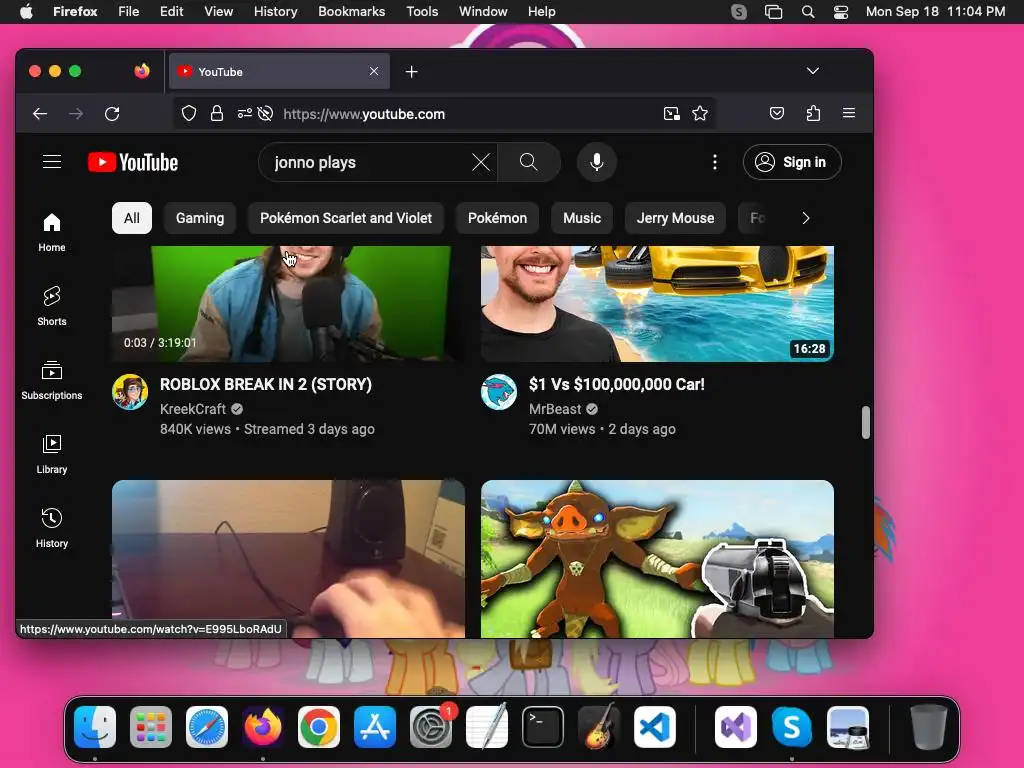The image size is (1024, 768).
Task: Select the Jerry Mouse filter chip
Action: 675,218
